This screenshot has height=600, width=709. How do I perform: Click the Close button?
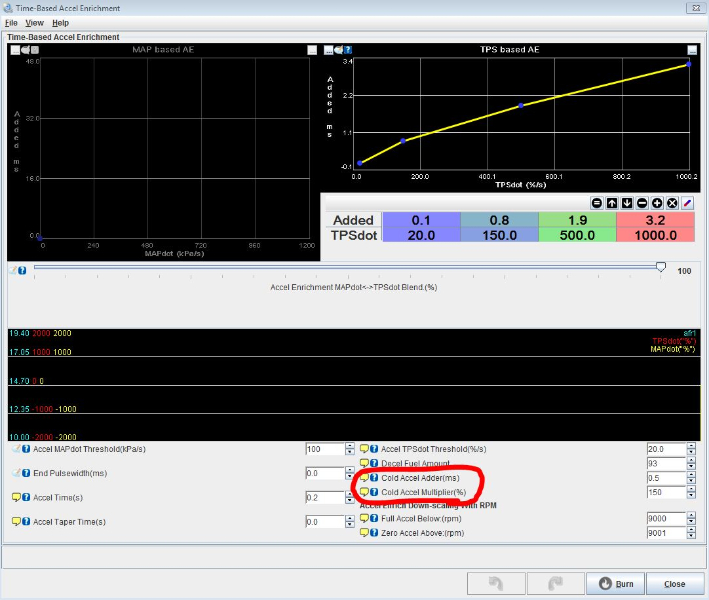point(674,583)
